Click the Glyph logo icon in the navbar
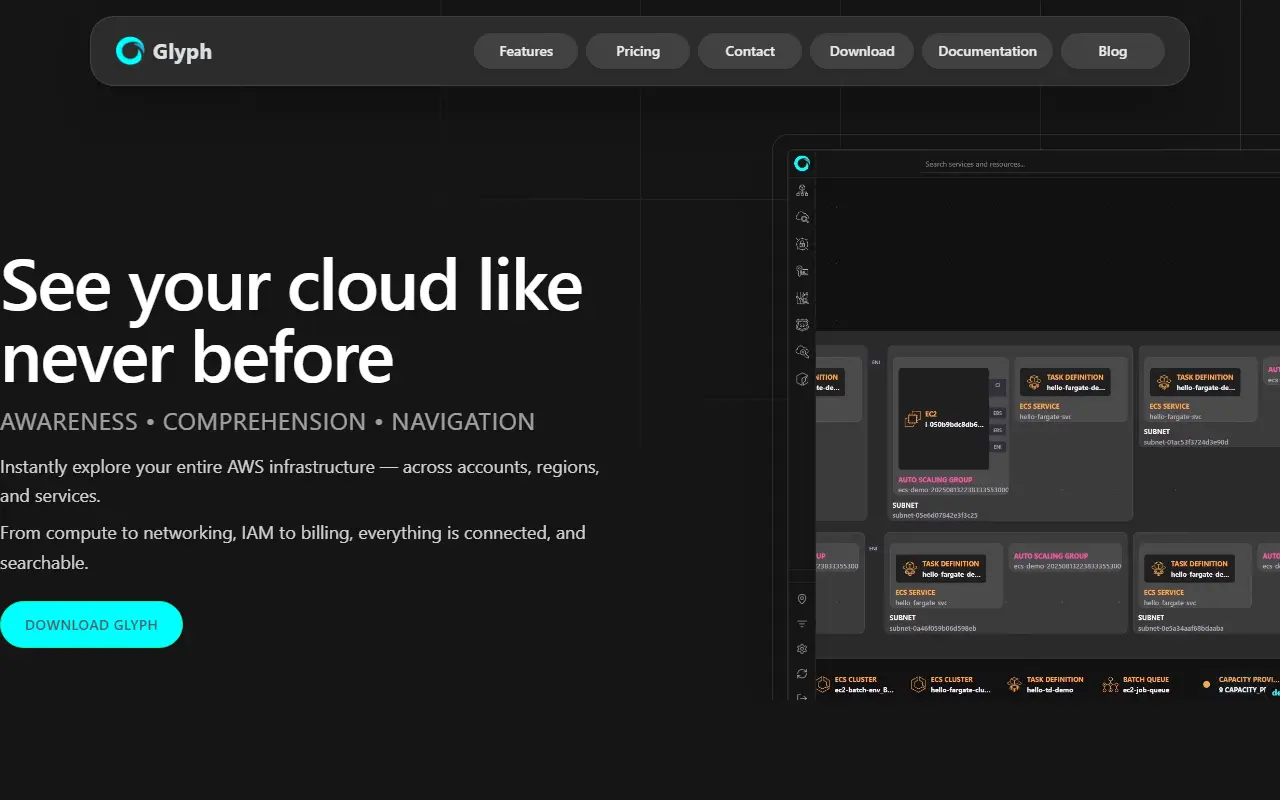The height and width of the screenshot is (800, 1280). (130, 51)
